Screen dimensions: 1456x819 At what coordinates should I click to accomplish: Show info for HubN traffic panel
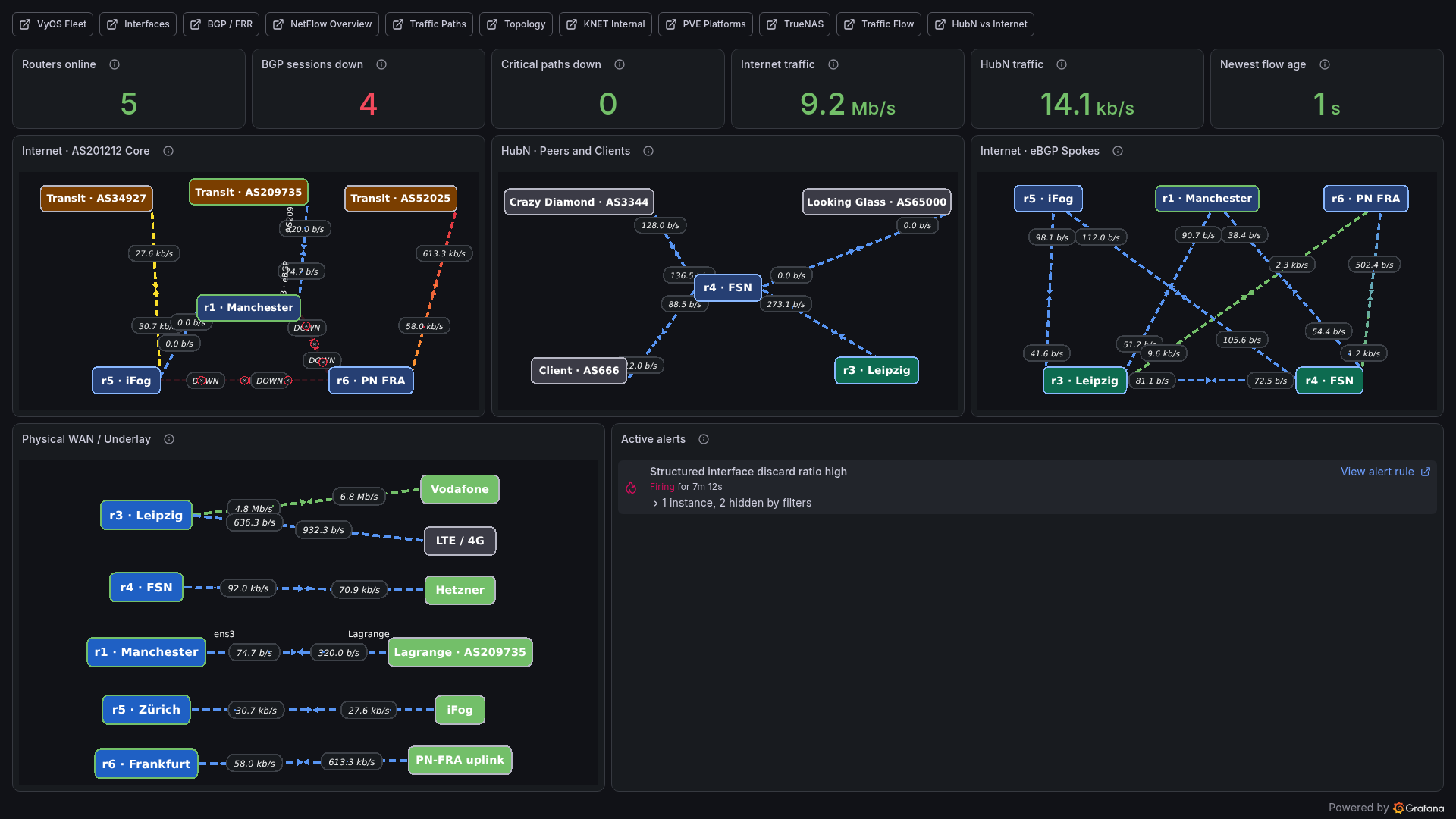(1062, 64)
